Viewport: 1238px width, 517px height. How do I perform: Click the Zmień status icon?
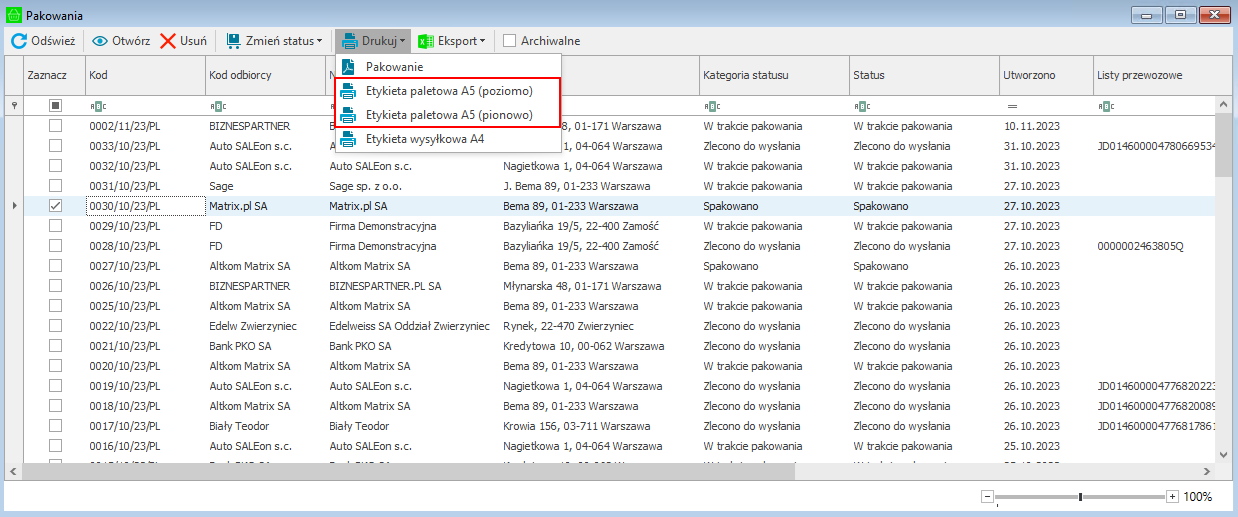pos(233,41)
